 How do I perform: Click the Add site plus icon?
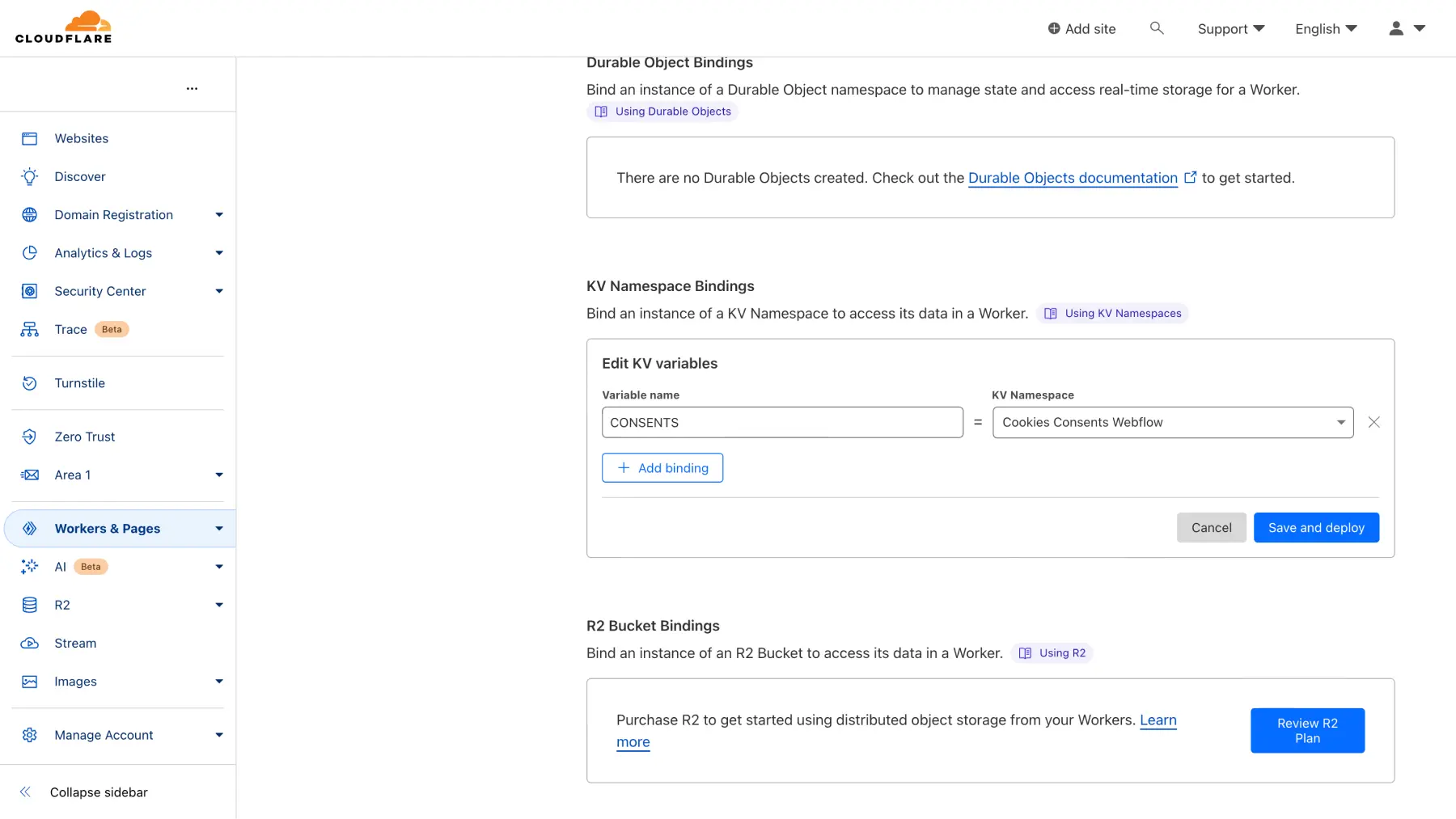click(1054, 28)
